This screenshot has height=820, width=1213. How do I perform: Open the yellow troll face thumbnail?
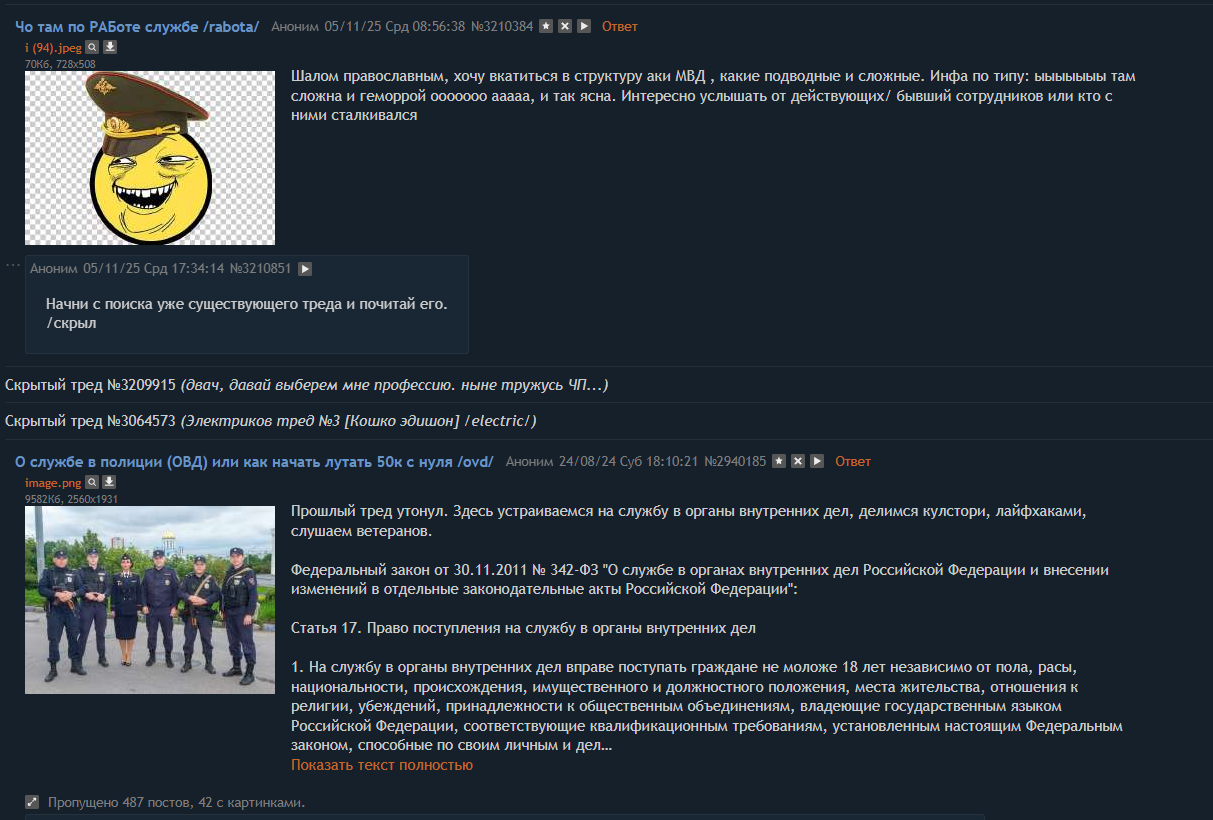coord(150,158)
